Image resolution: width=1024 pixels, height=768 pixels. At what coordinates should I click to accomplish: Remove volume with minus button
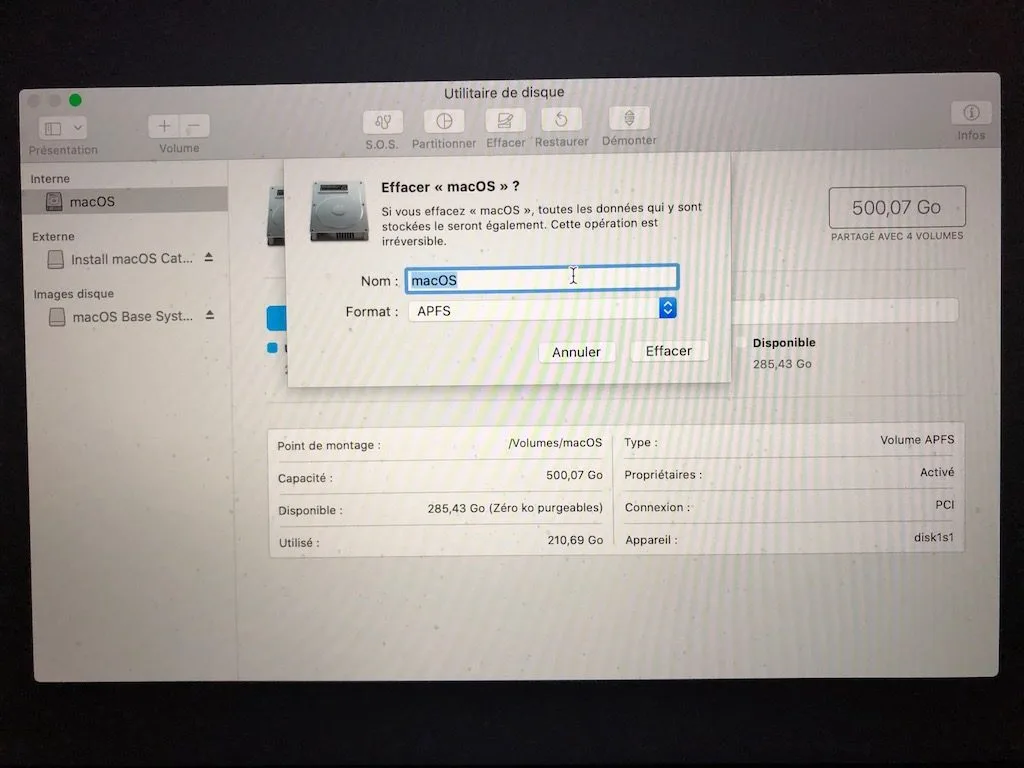click(194, 125)
